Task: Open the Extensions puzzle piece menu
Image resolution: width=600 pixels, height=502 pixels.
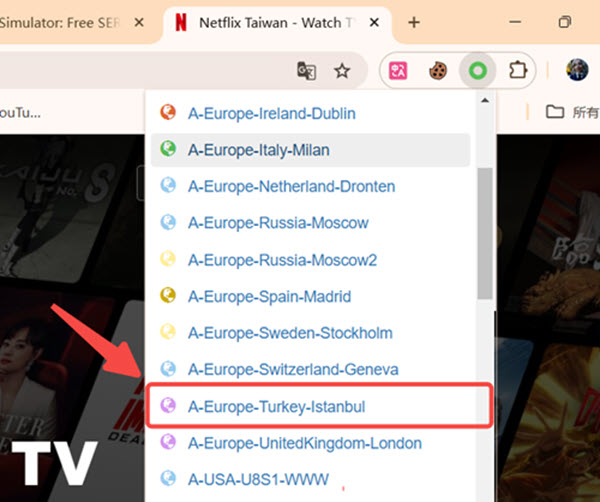Action: (x=518, y=70)
